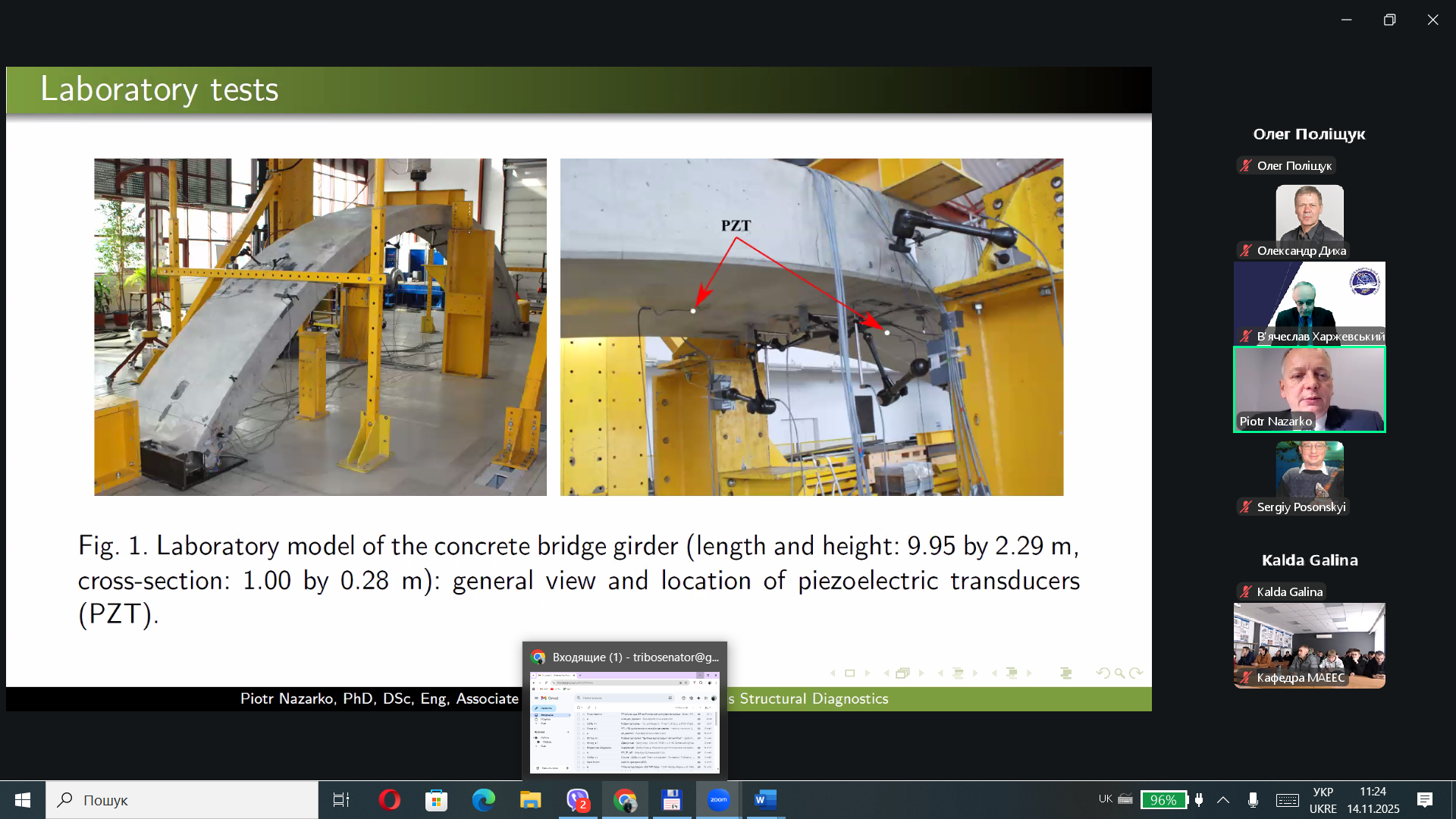Open notification action center icon
The image size is (1456, 819).
1425,800
